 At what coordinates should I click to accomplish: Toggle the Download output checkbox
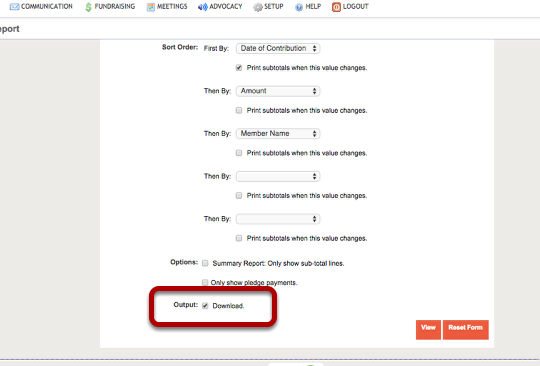pos(205,306)
